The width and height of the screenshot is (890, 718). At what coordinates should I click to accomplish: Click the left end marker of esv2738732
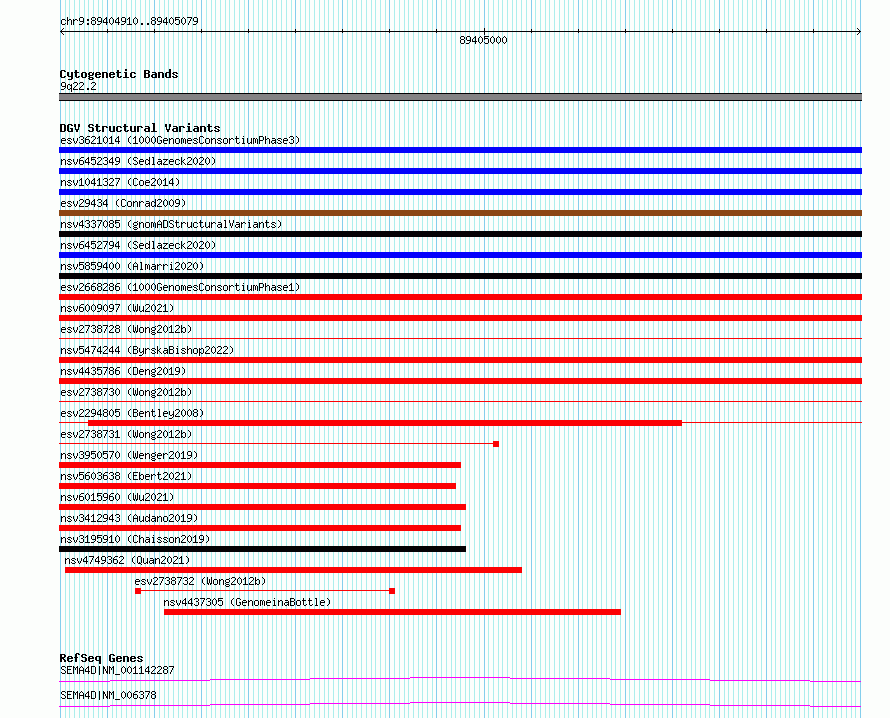click(138, 591)
